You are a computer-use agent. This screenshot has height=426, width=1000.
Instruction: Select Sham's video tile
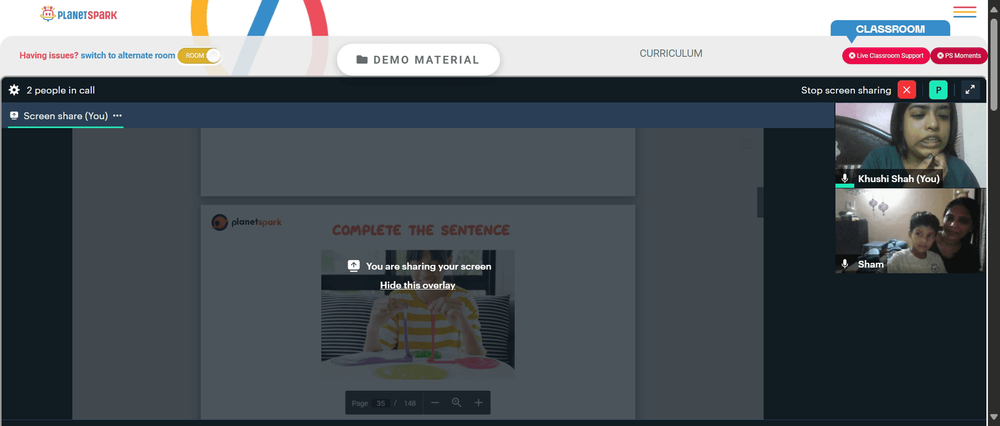coord(910,231)
